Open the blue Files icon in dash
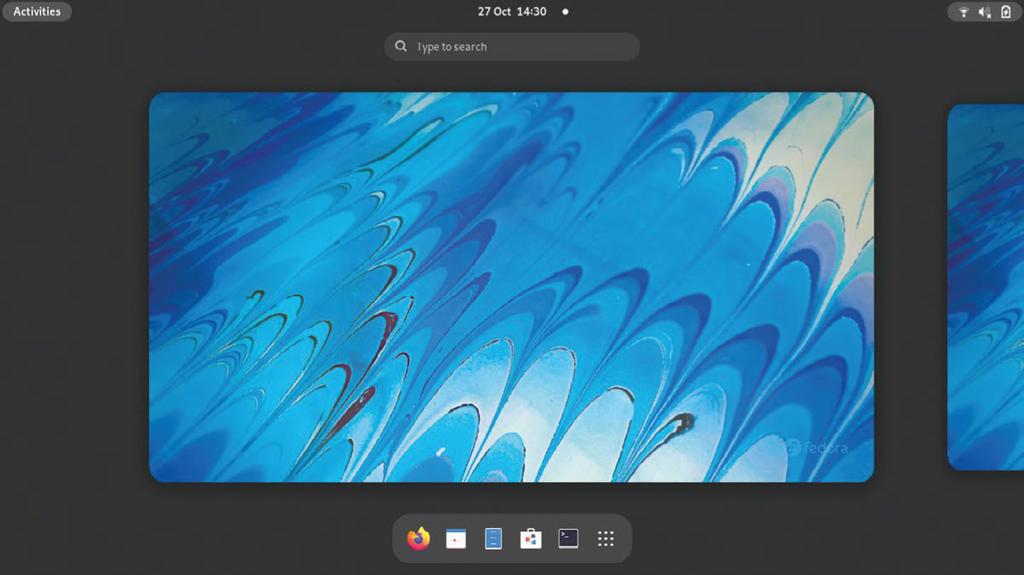 [x=493, y=538]
